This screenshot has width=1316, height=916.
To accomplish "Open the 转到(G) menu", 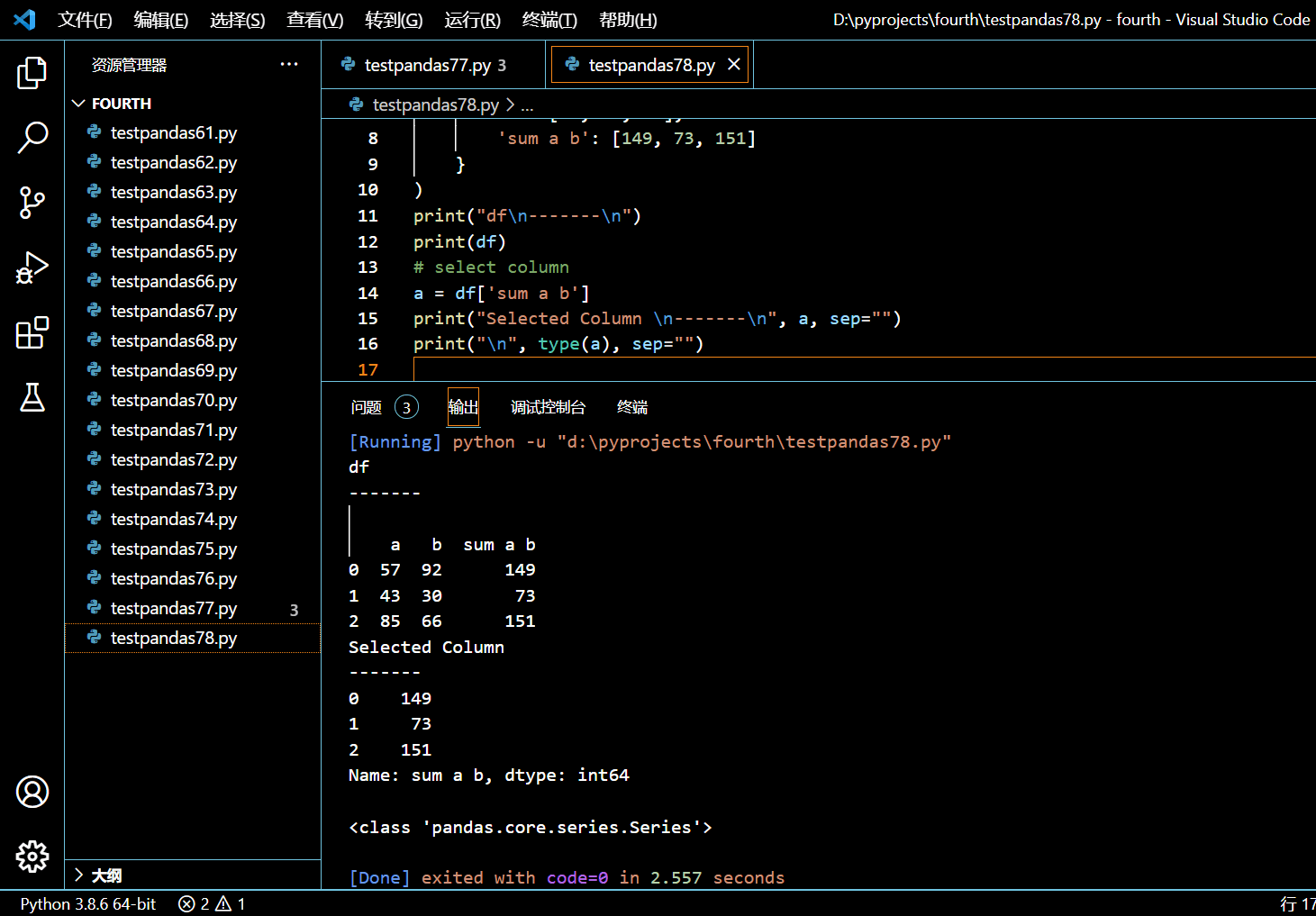I will point(394,20).
